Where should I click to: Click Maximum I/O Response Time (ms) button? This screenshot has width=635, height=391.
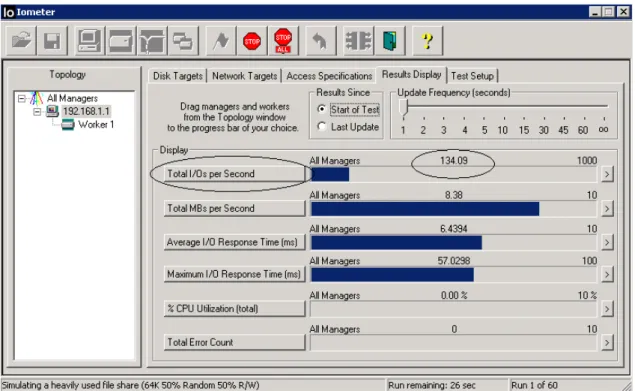pos(234,274)
